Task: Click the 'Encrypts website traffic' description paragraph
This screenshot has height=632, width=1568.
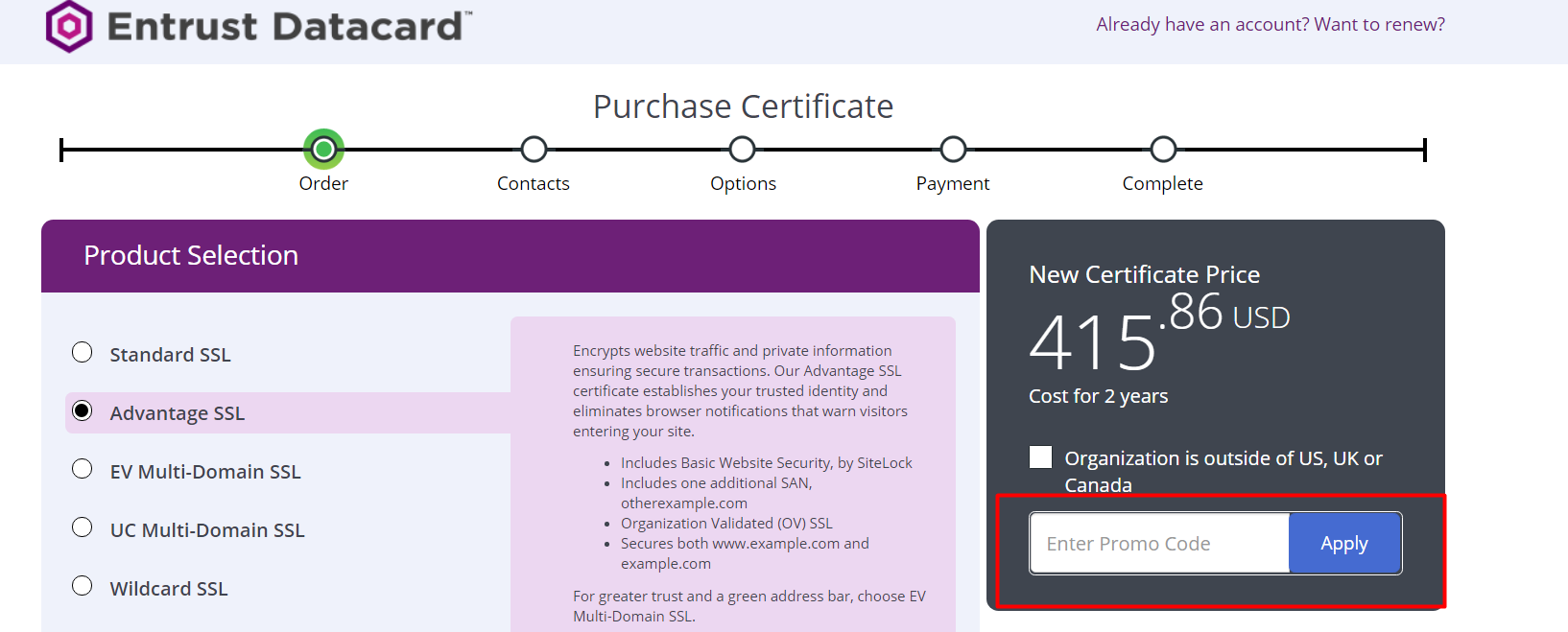Action: (740, 391)
